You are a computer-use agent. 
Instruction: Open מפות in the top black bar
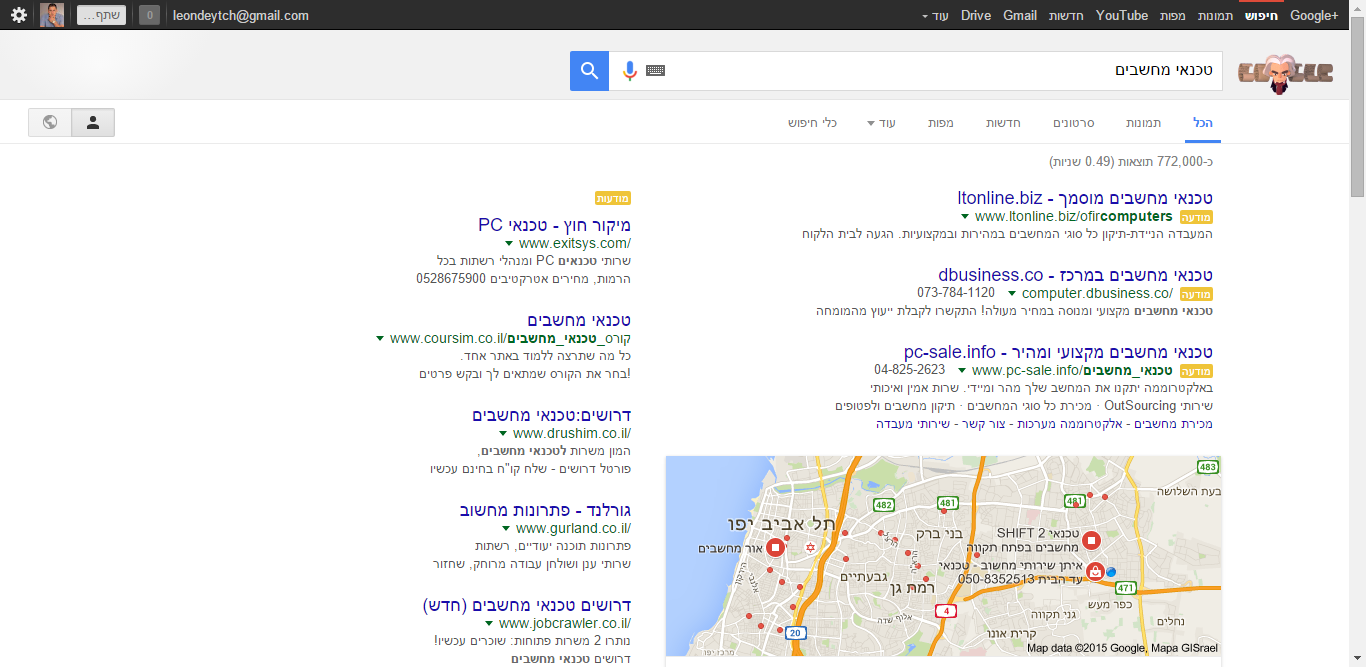pyautogui.click(x=1173, y=16)
